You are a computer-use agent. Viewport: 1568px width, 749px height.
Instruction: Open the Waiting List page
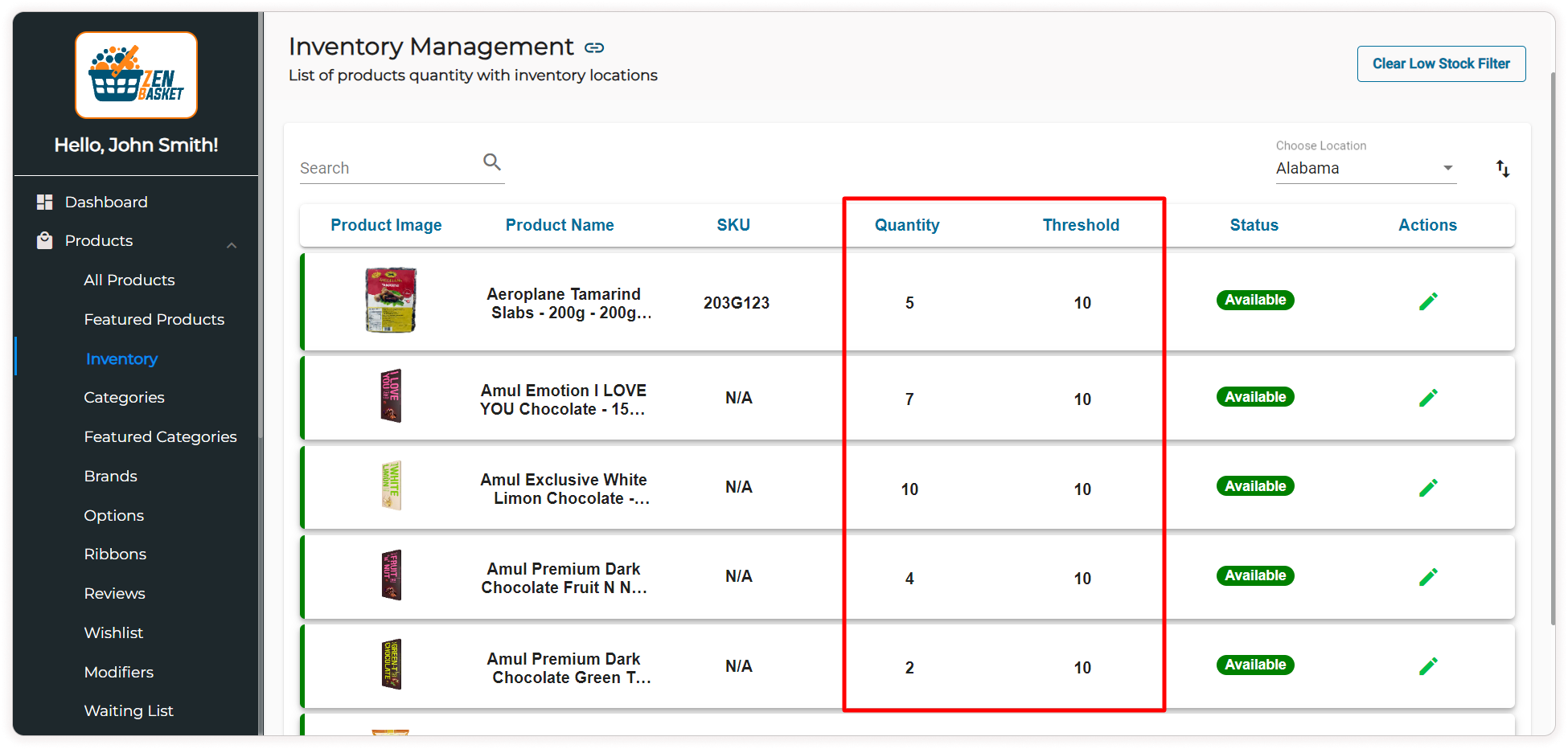tap(129, 710)
